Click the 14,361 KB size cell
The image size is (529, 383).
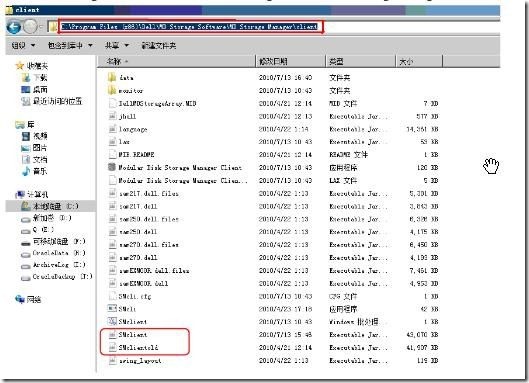point(422,129)
